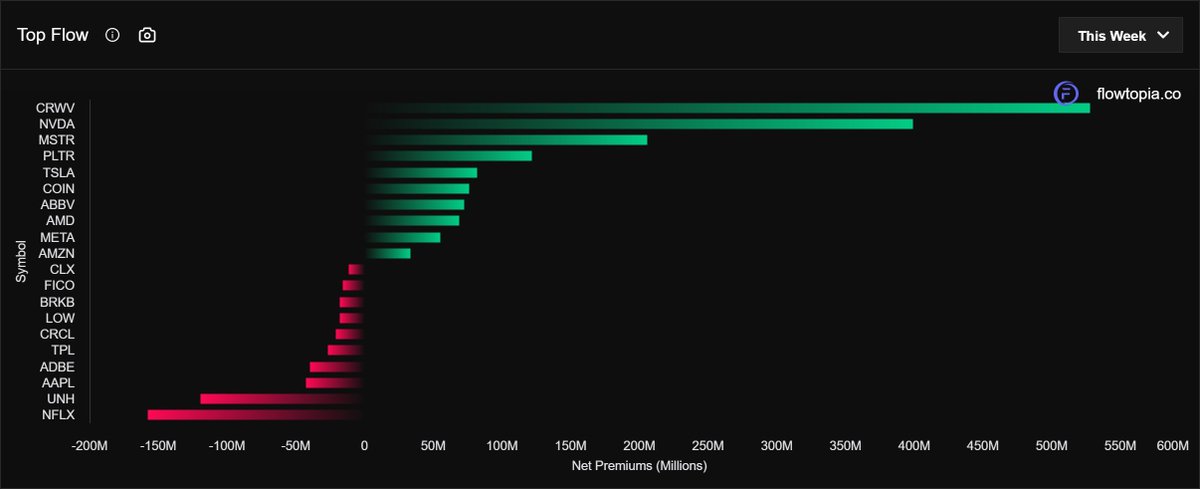Click the TSLA bar
This screenshot has height=489, width=1200.
[x=420, y=172]
